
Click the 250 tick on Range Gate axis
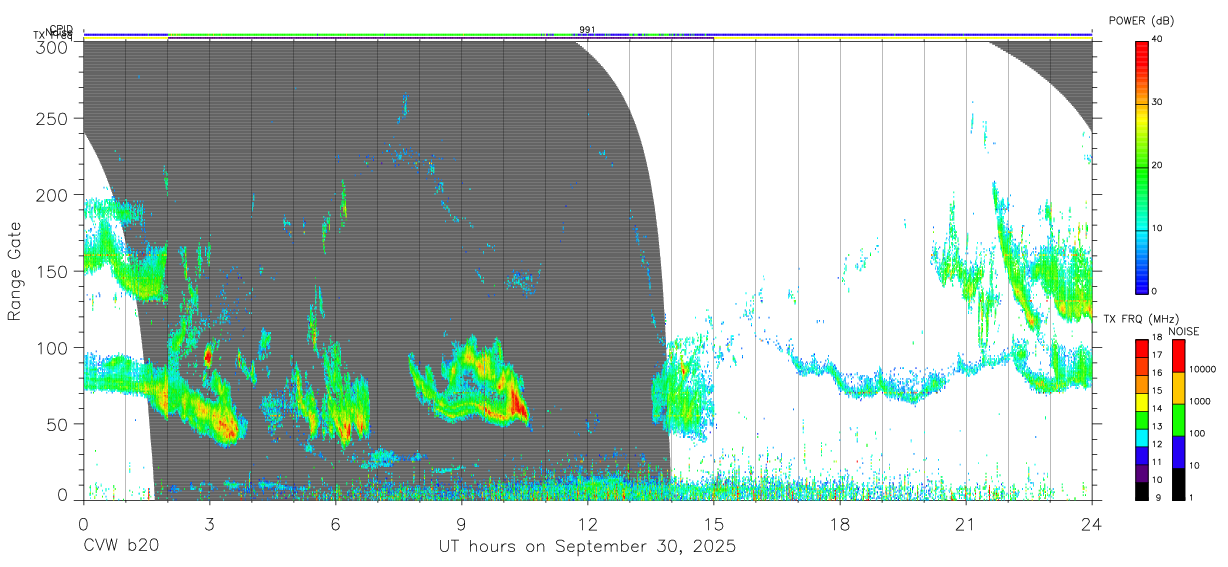click(x=54, y=118)
